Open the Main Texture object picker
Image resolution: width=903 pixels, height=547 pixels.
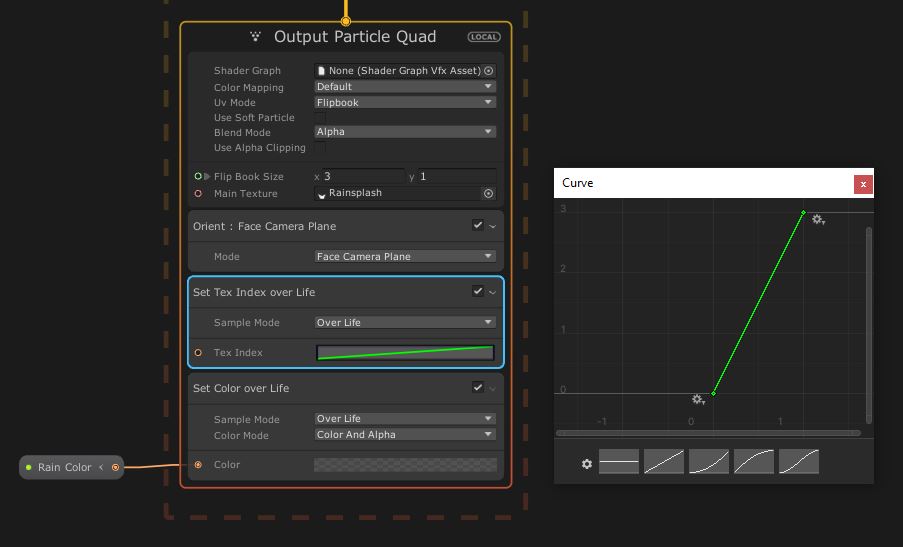point(489,194)
